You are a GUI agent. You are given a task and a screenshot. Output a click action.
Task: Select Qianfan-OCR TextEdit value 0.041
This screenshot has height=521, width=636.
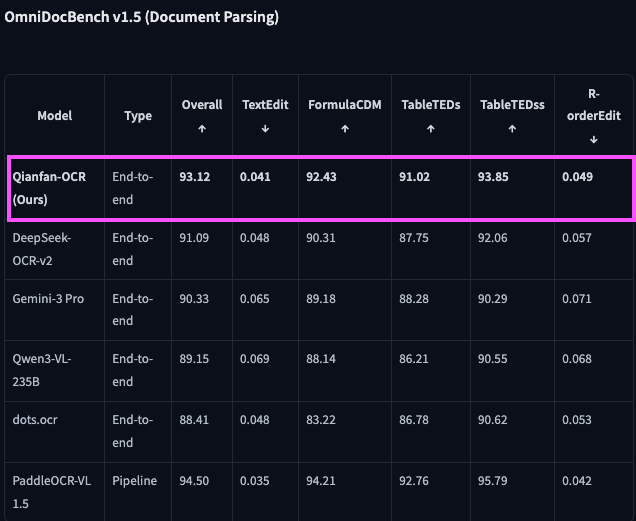(x=255, y=177)
